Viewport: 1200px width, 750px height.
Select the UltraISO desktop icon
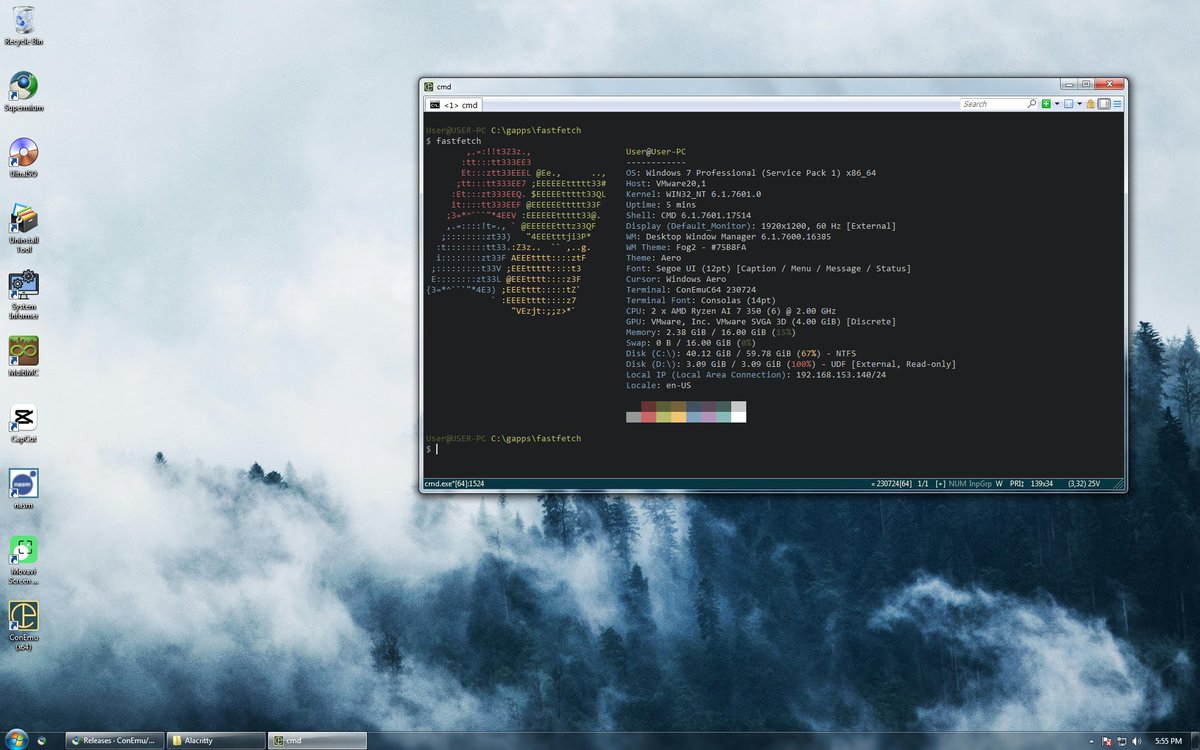[x=24, y=157]
